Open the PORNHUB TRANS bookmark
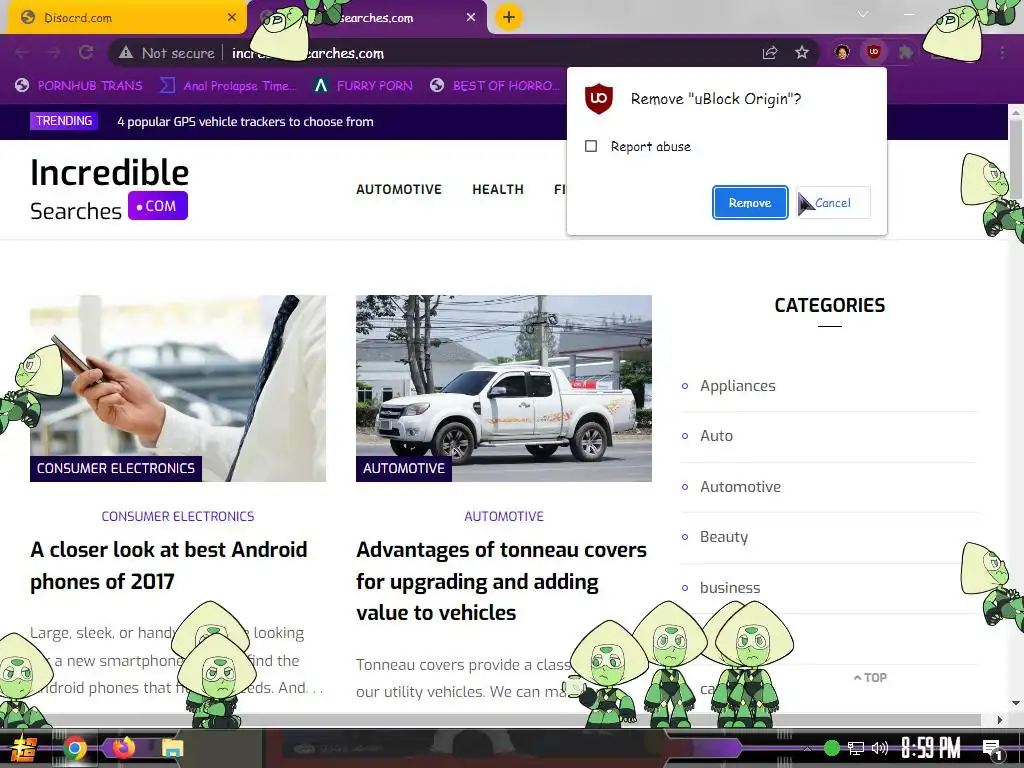This screenshot has height=768, width=1024. [79, 86]
